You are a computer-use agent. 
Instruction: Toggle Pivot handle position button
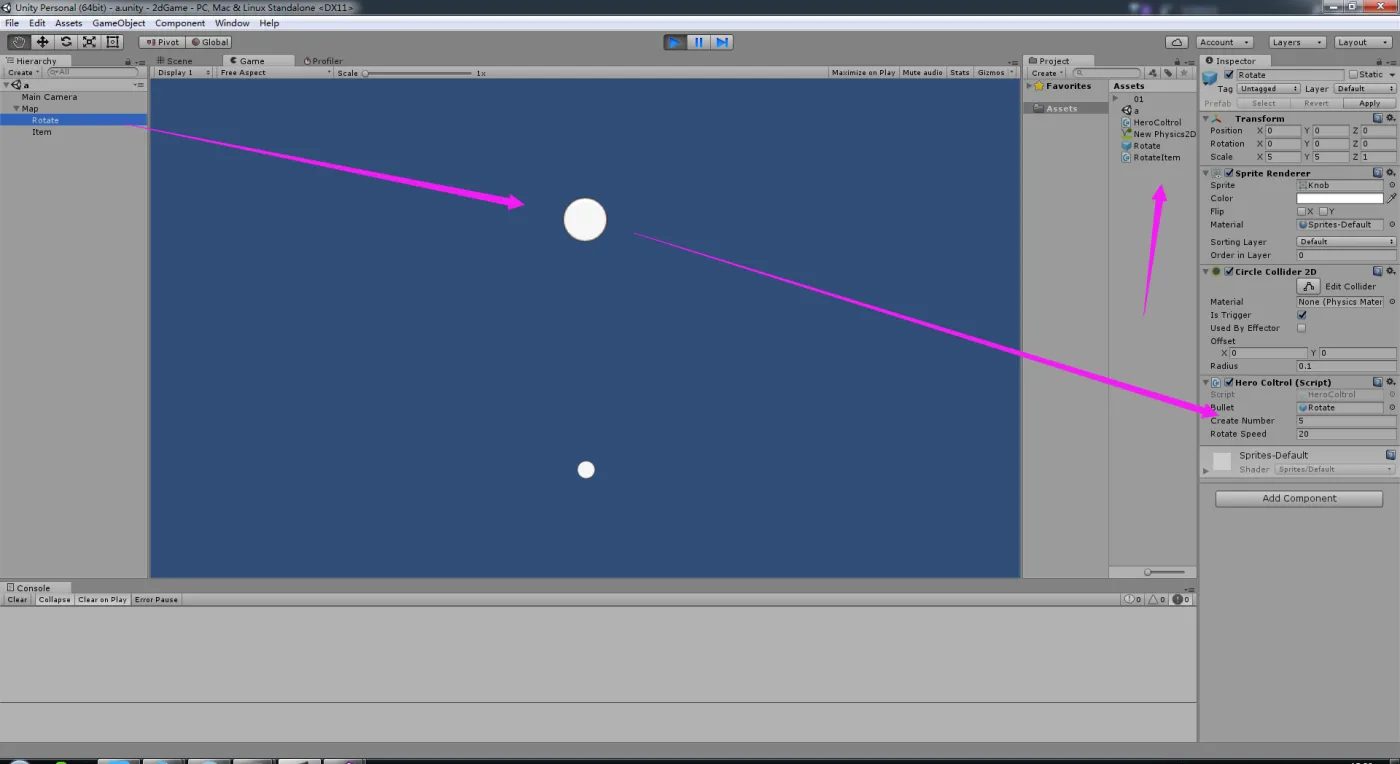pyautogui.click(x=161, y=42)
